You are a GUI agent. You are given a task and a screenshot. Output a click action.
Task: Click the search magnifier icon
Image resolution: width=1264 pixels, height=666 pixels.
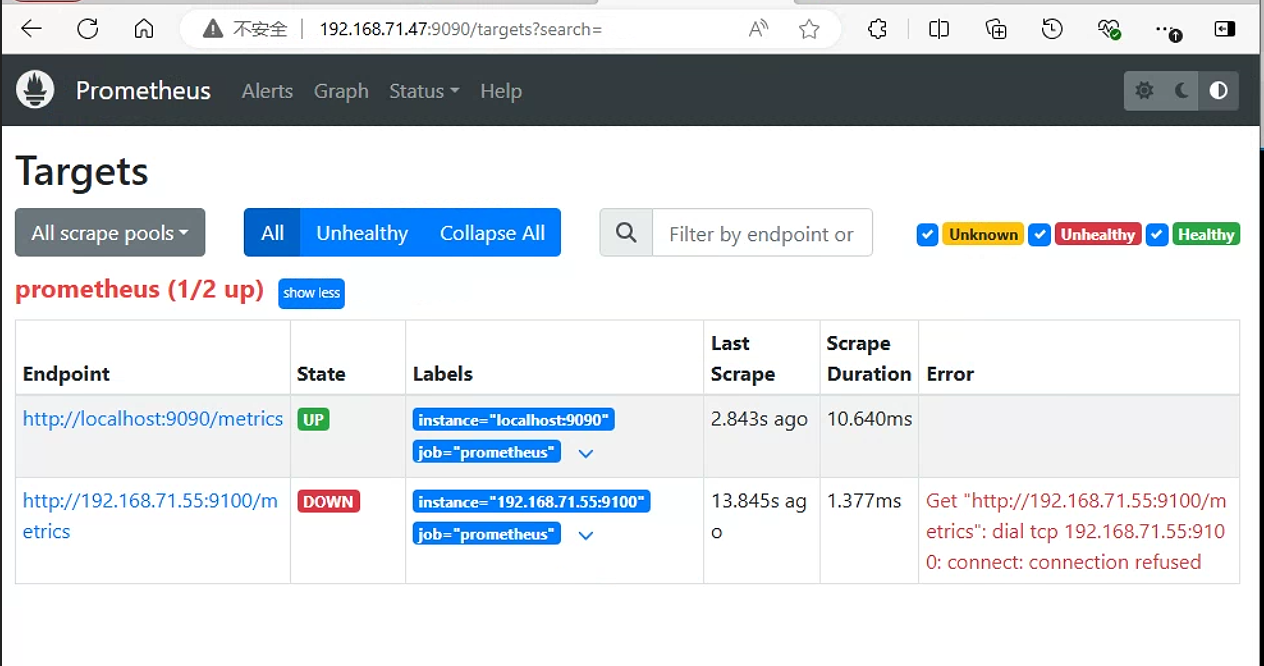626,233
